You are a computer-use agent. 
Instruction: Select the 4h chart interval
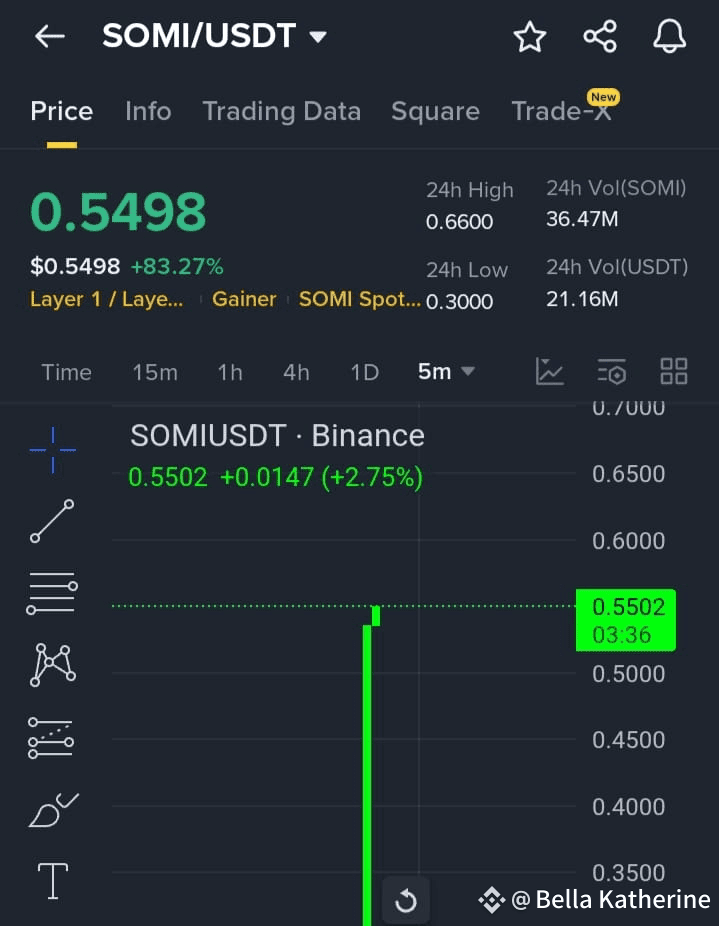pyautogui.click(x=296, y=373)
